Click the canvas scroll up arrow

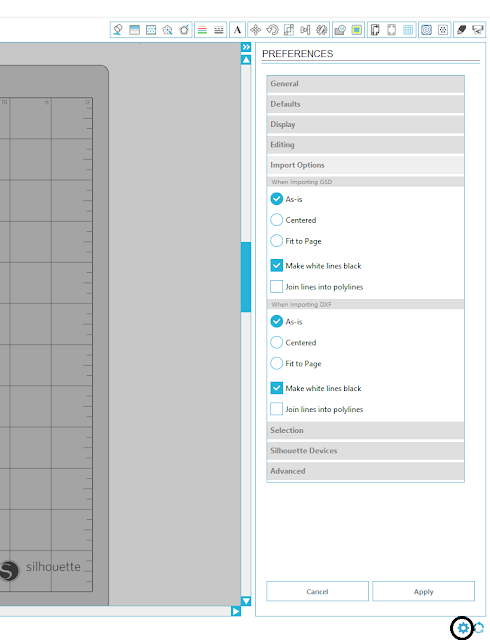[x=246, y=60]
